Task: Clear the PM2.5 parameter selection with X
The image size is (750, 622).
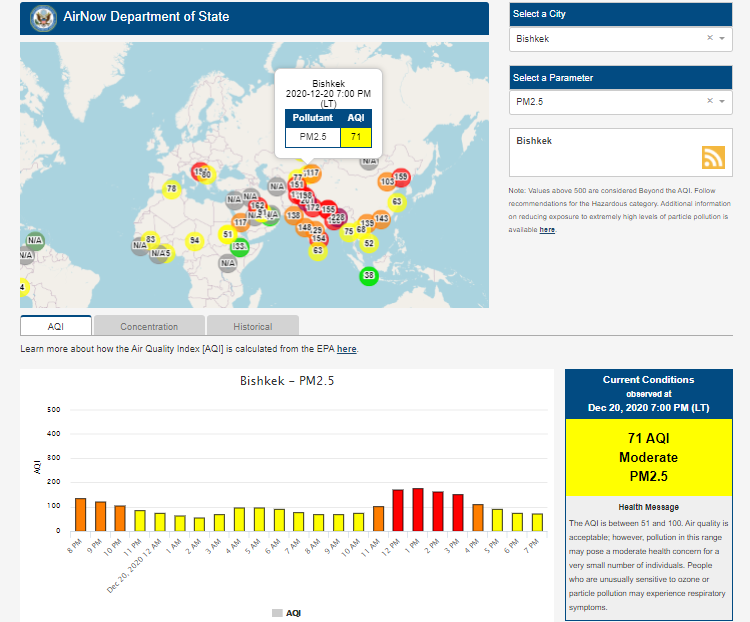Action: [709, 101]
